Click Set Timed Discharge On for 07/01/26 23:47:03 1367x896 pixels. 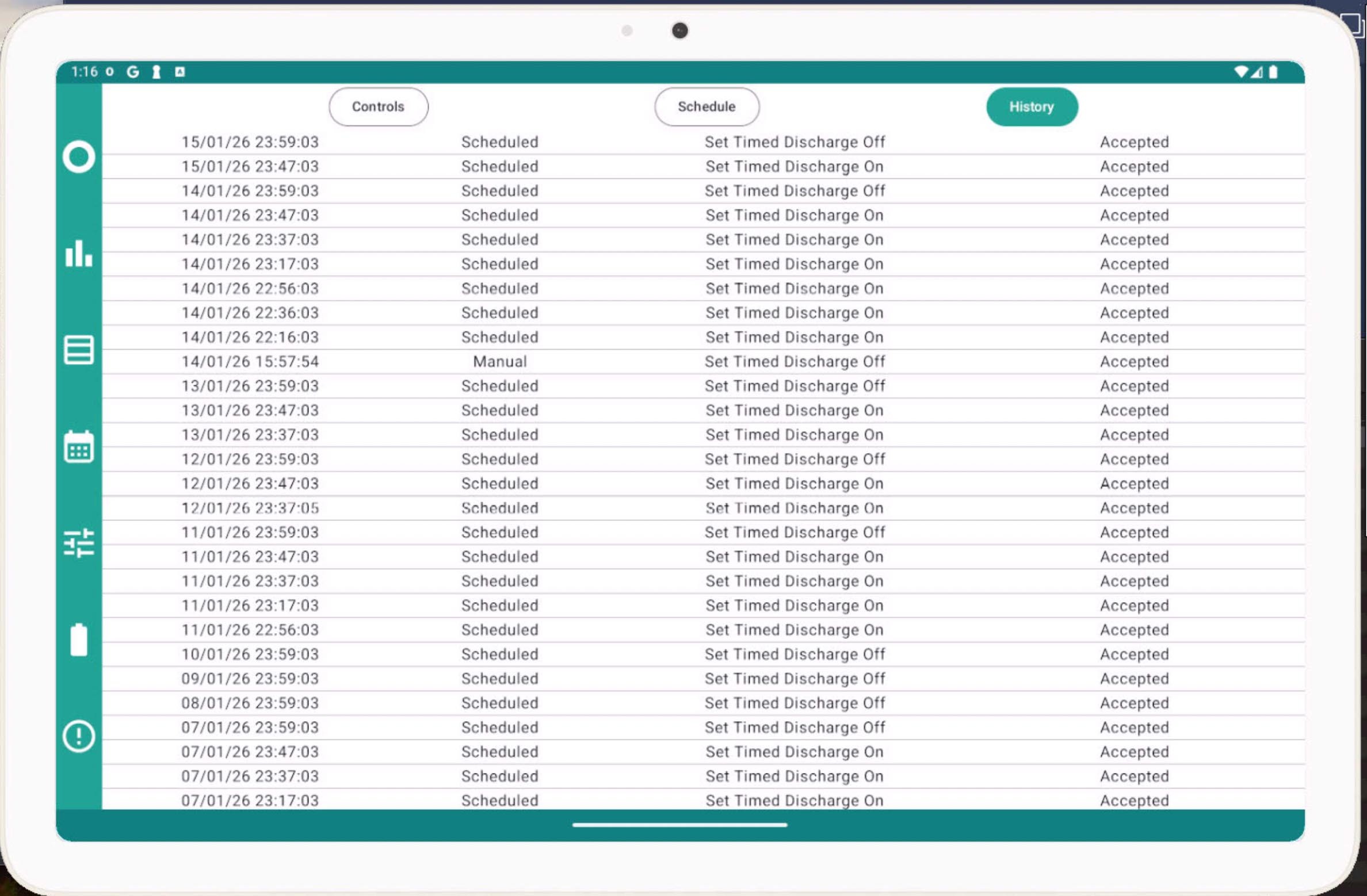795,752
